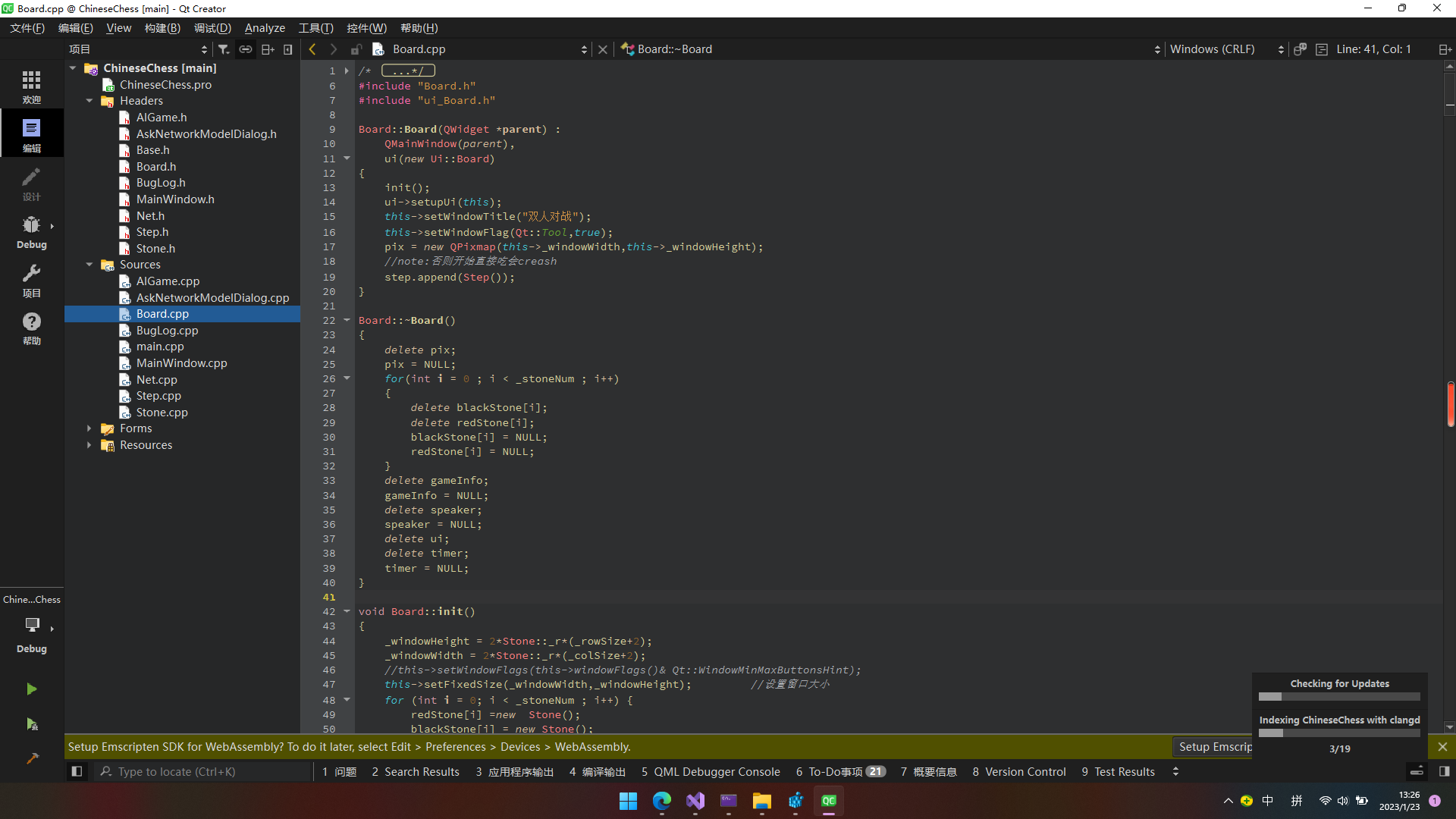Viewport: 1456px width, 819px height.
Task: Open the Test Results output pane
Action: tap(1118, 771)
